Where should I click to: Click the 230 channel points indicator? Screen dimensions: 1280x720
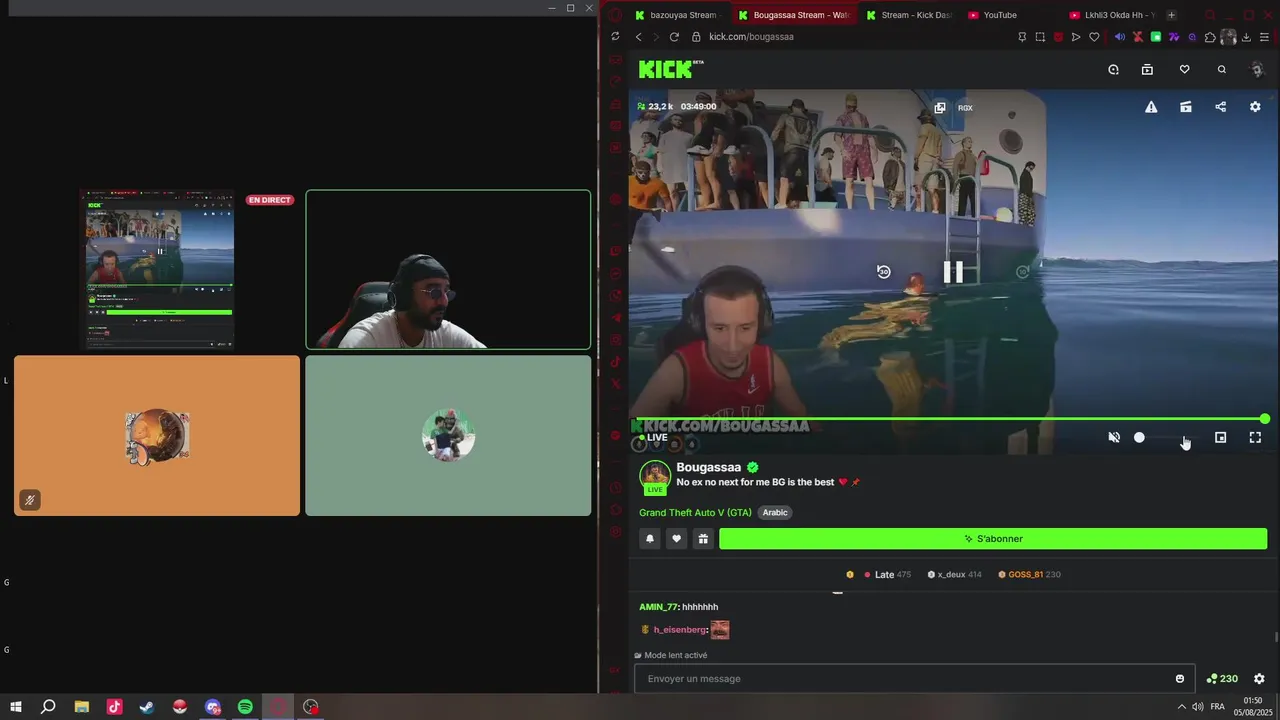(x=1222, y=679)
